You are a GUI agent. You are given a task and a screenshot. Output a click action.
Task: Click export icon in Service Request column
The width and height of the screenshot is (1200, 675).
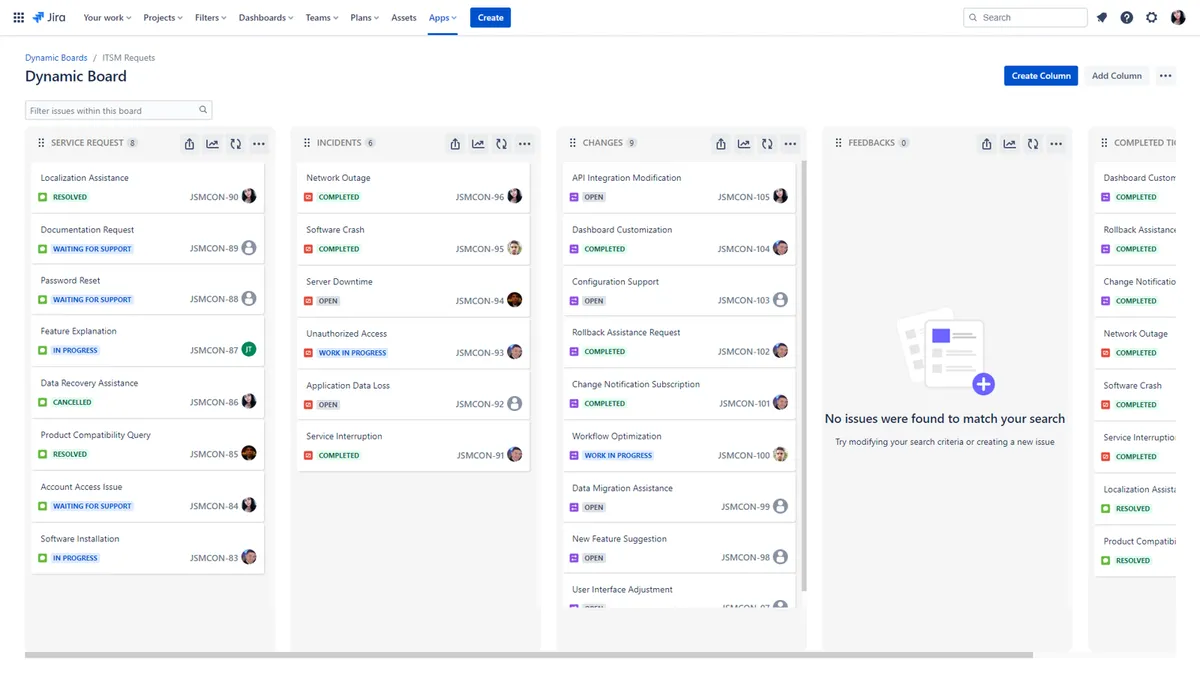(x=189, y=144)
